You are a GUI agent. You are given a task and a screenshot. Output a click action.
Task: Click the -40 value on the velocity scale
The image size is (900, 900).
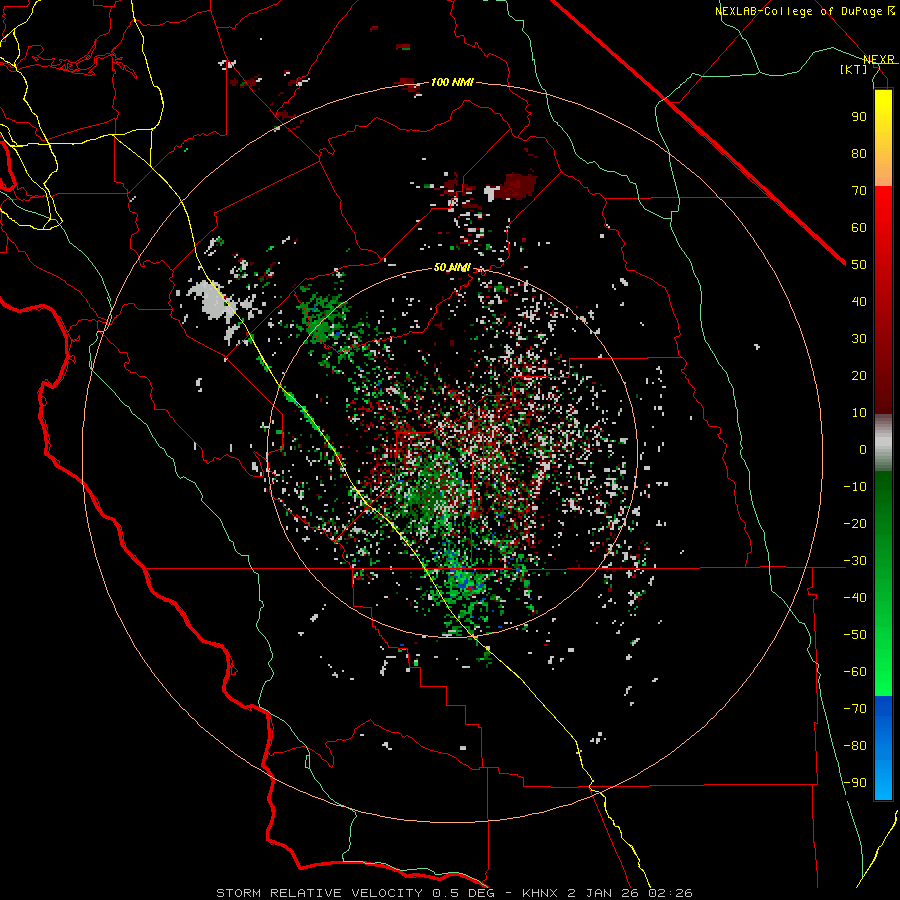click(x=855, y=598)
